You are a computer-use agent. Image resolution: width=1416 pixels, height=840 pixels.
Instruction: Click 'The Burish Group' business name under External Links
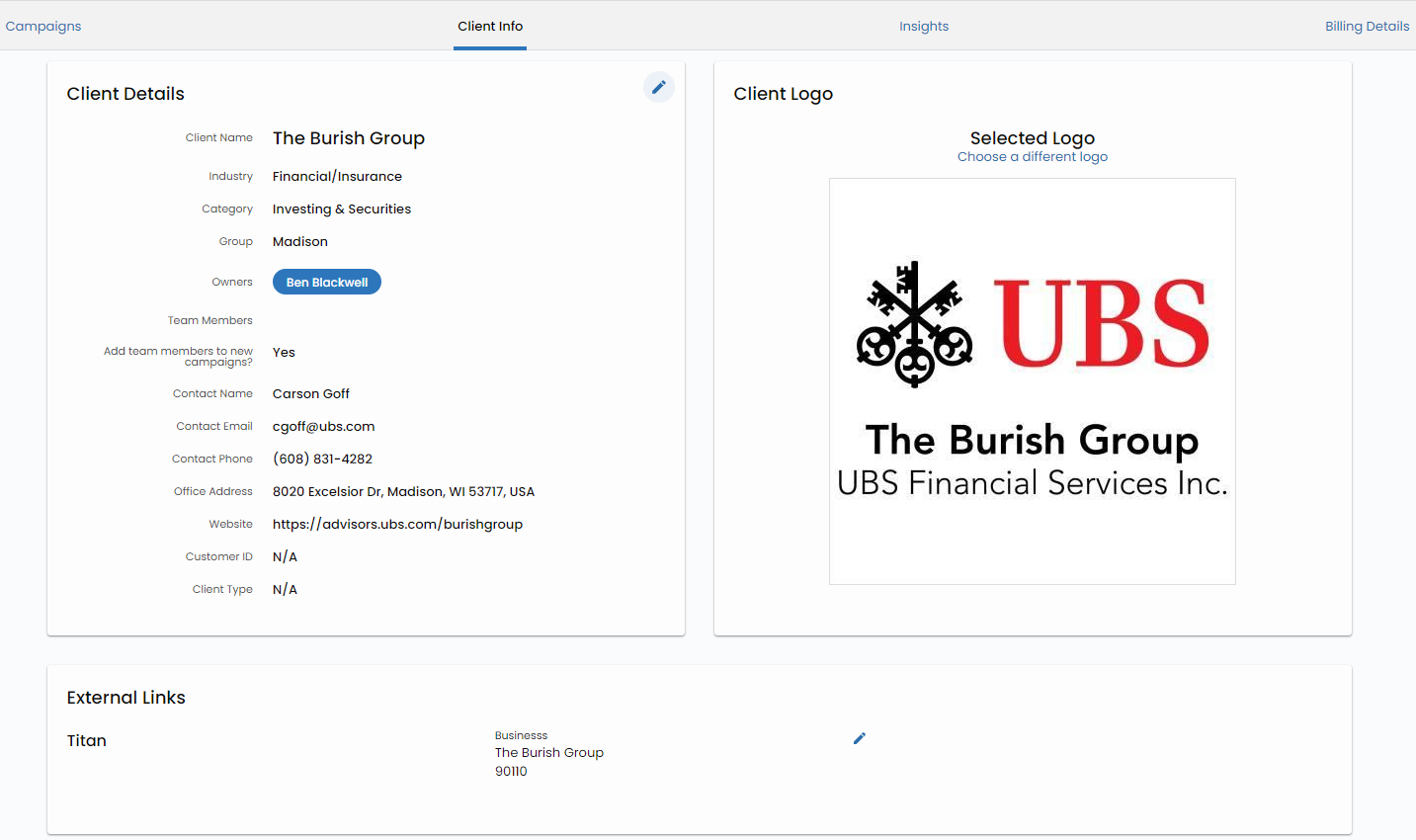[549, 752]
